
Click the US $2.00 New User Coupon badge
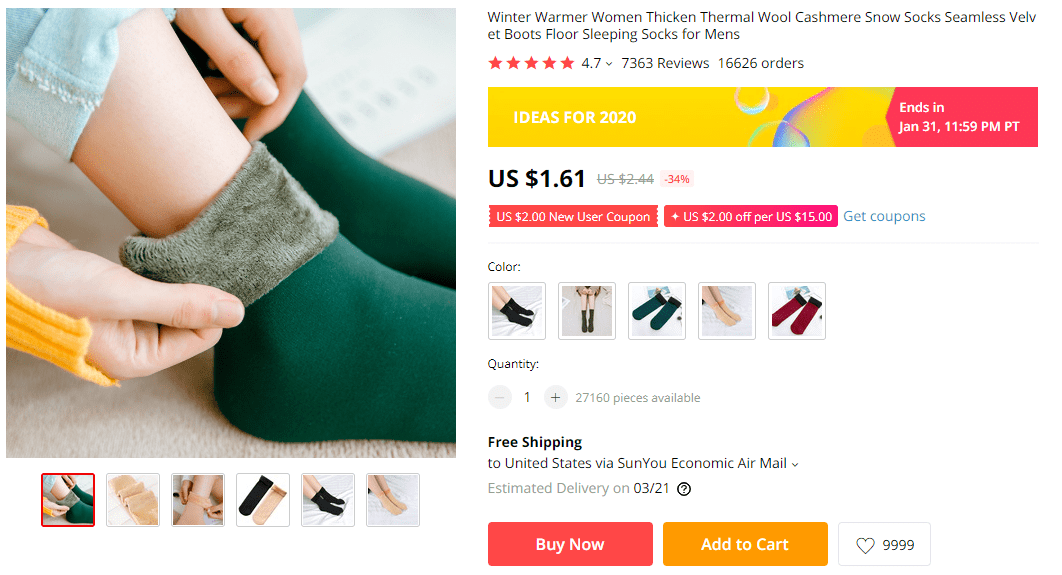573,216
